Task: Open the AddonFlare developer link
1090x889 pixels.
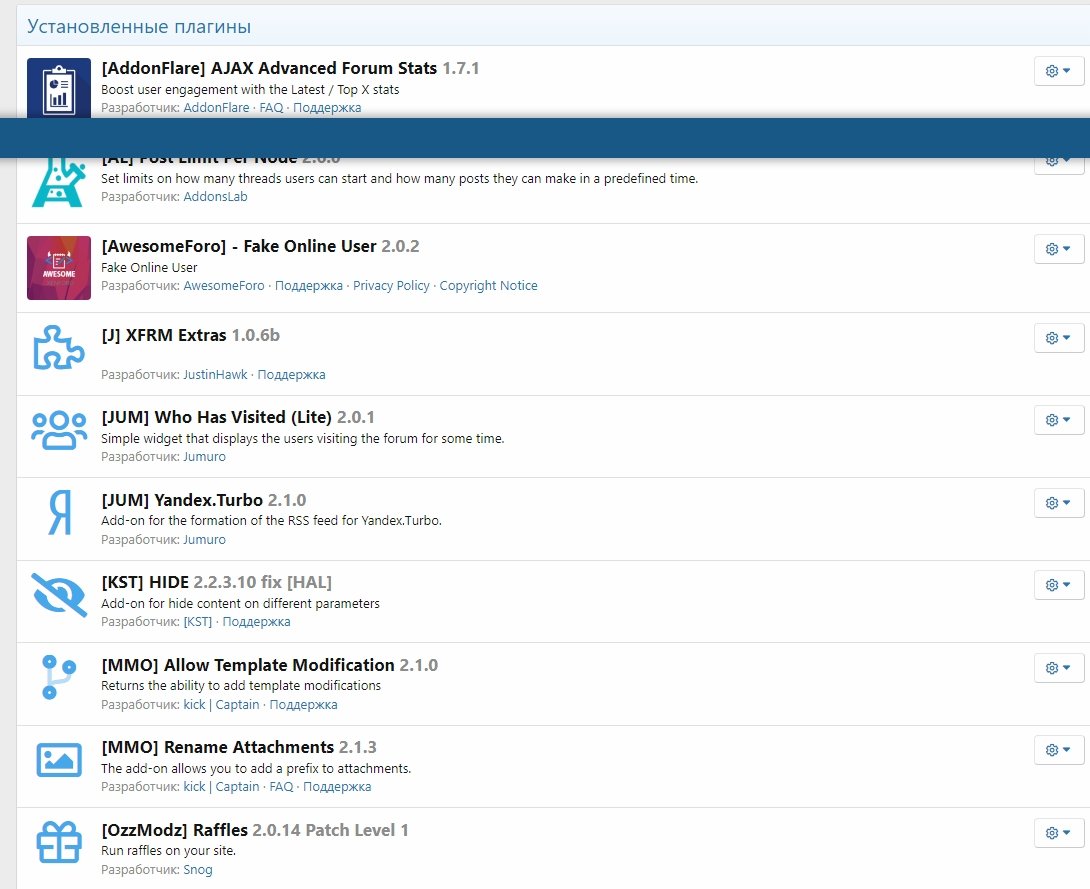Action: pyautogui.click(x=216, y=108)
